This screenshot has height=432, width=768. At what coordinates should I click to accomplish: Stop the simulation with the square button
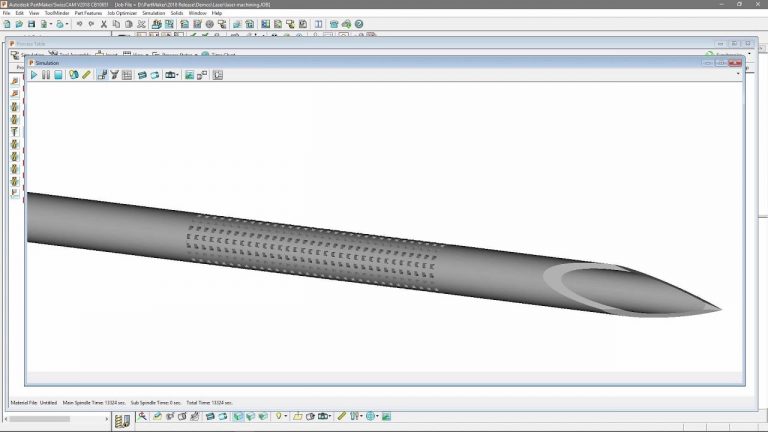click(58, 75)
